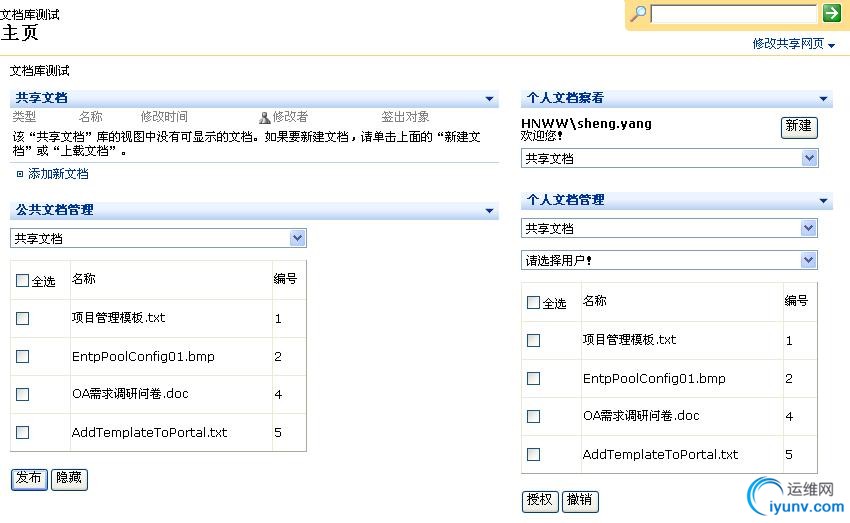The width and height of the screenshot is (850, 523).
Task: Click the 修改者 column header
Action: (x=290, y=117)
